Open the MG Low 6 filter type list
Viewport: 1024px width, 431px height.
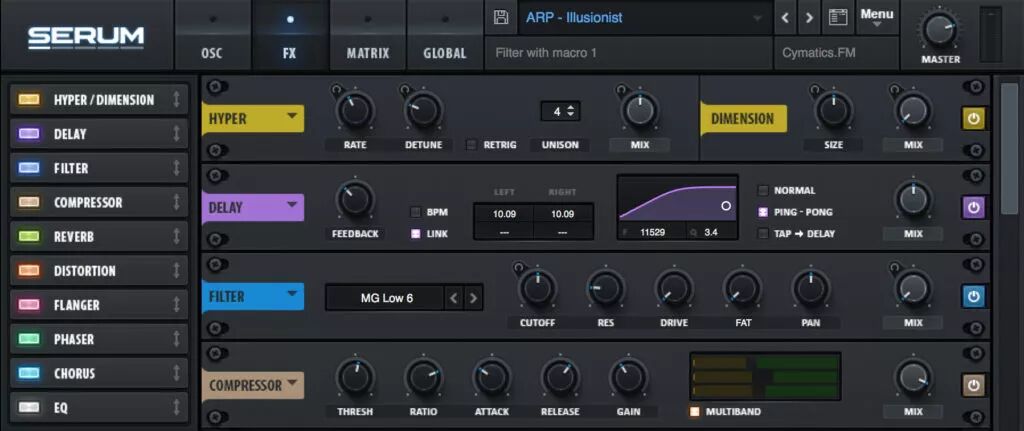tap(387, 298)
